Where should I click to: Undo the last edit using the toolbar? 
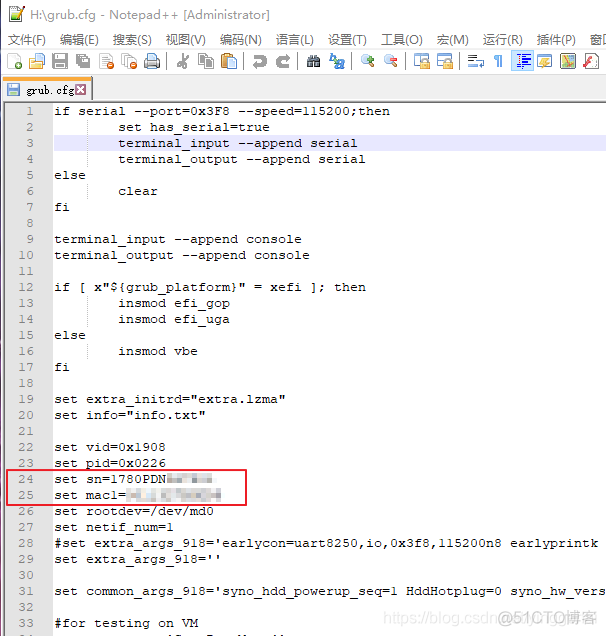point(260,62)
